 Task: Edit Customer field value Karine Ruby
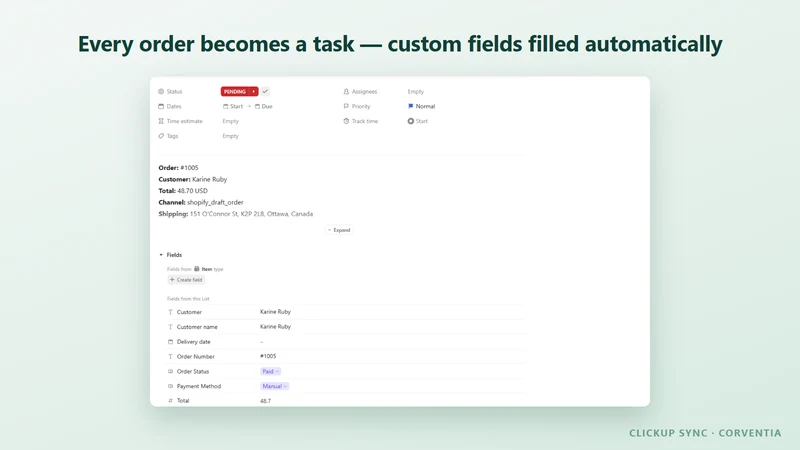pyautogui.click(x=276, y=312)
